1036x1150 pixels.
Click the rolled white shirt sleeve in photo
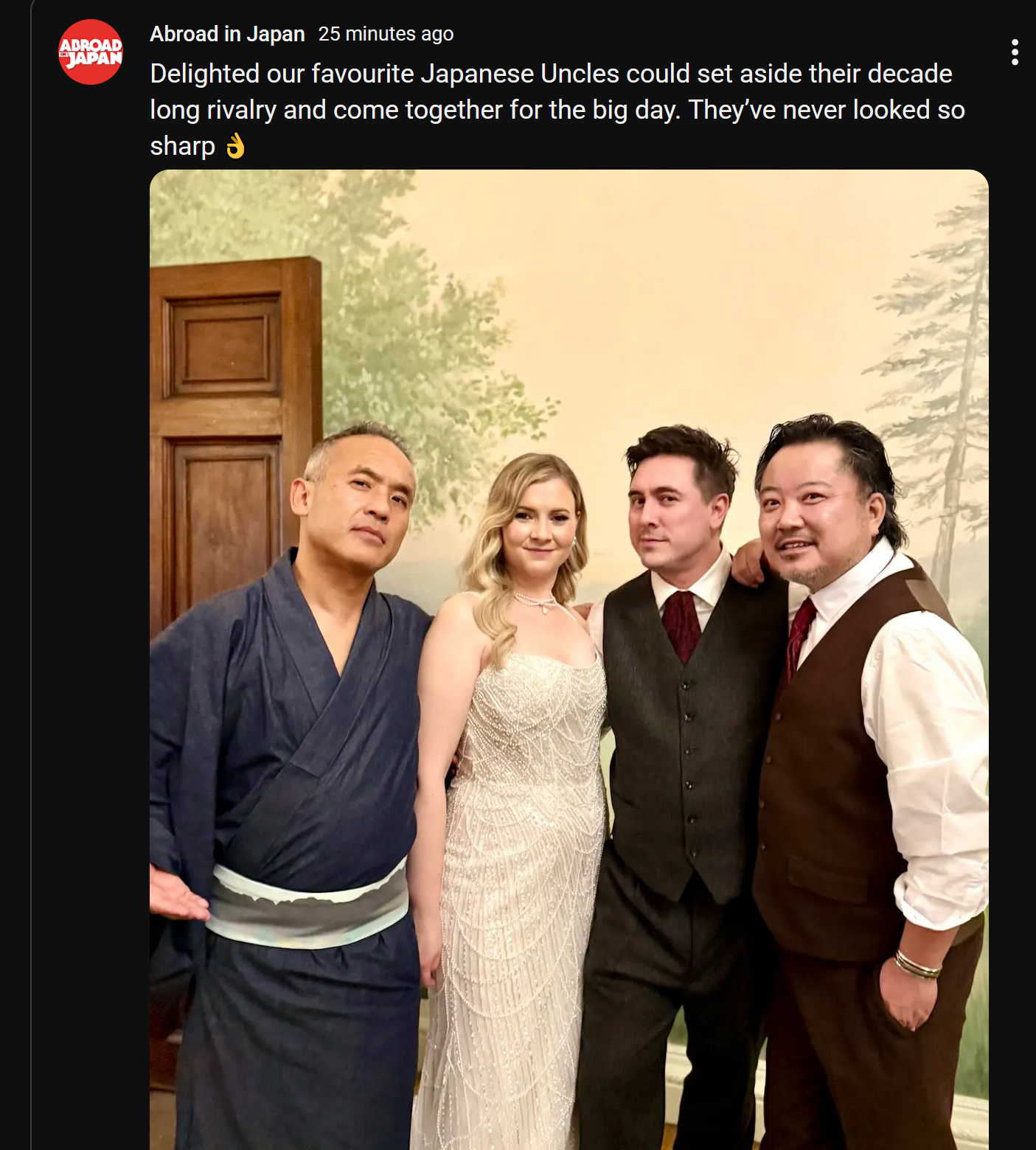click(931, 774)
